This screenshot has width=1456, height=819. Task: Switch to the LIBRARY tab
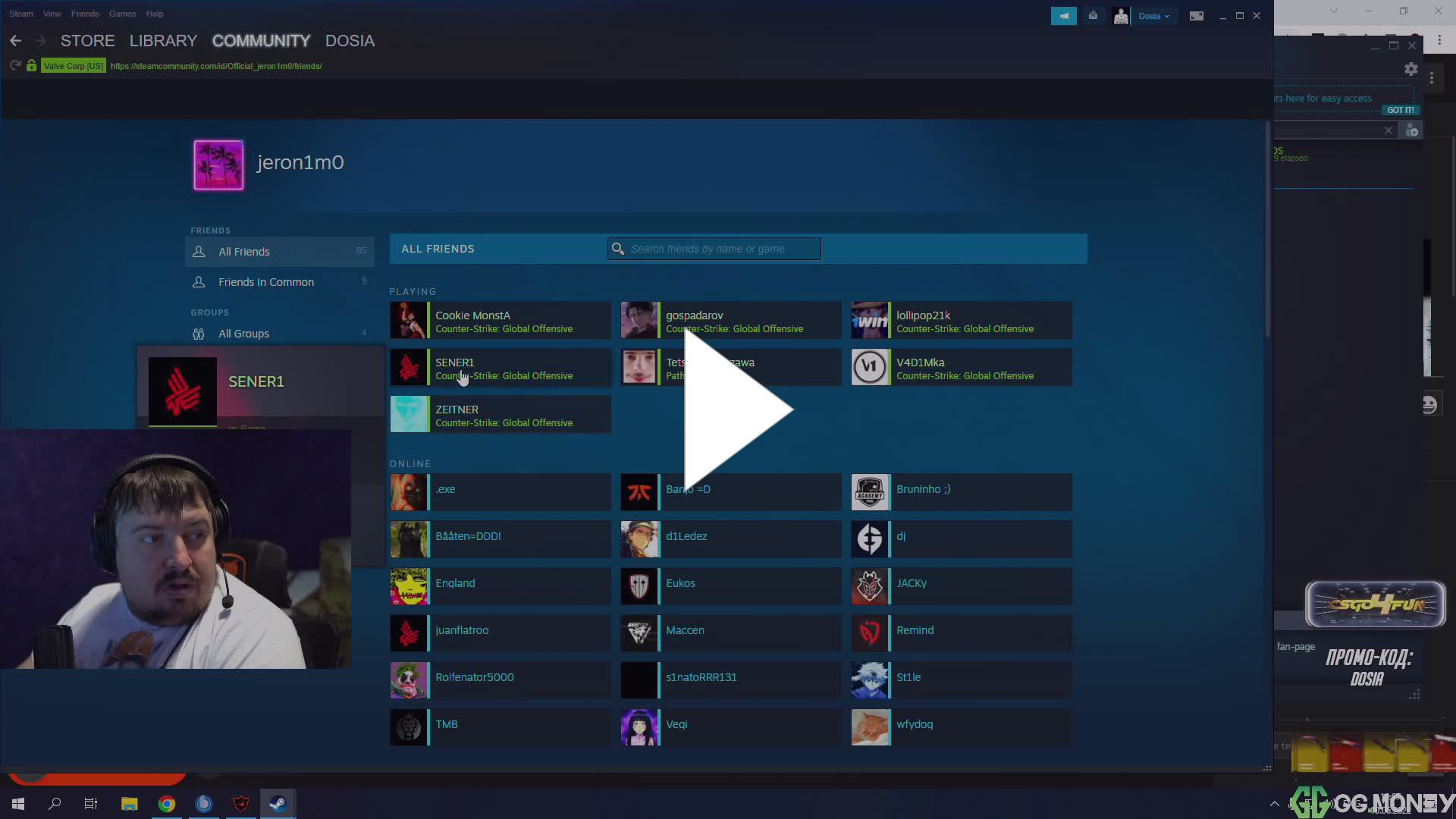pos(162,41)
